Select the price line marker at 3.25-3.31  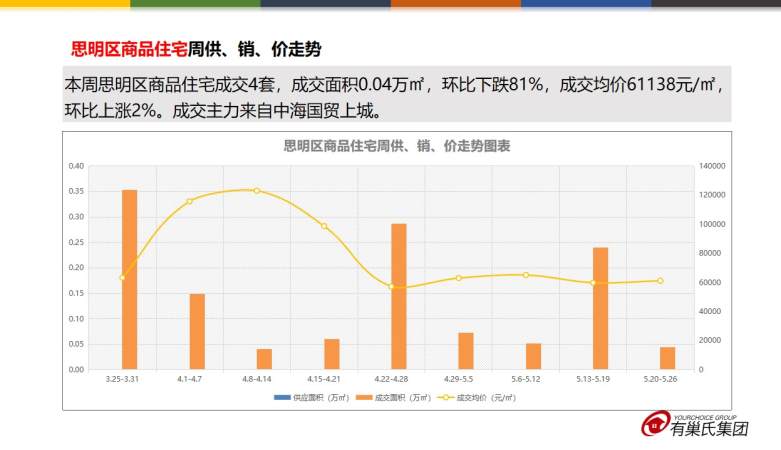click(x=122, y=278)
